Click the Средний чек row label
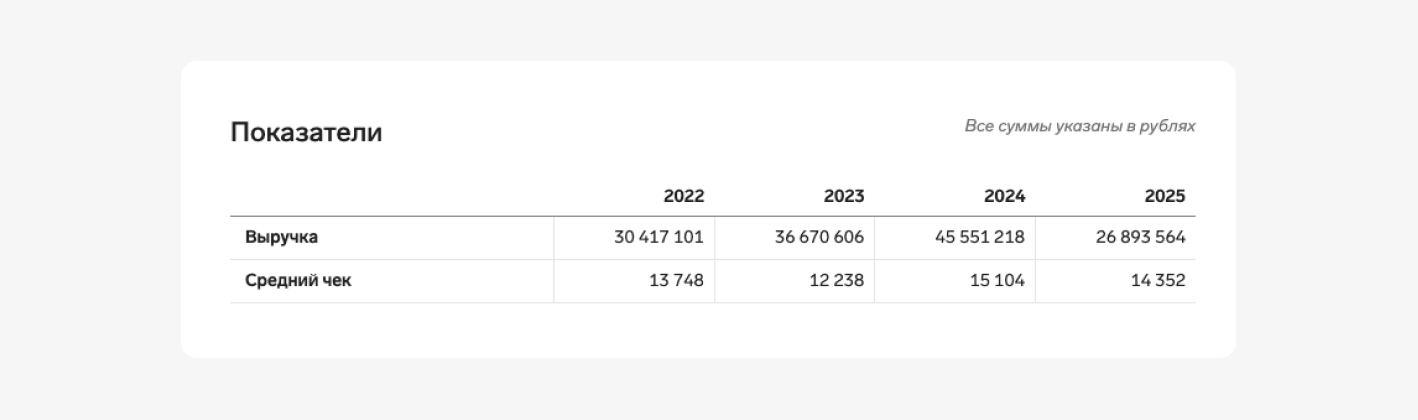The image size is (1418, 420). pos(298,281)
